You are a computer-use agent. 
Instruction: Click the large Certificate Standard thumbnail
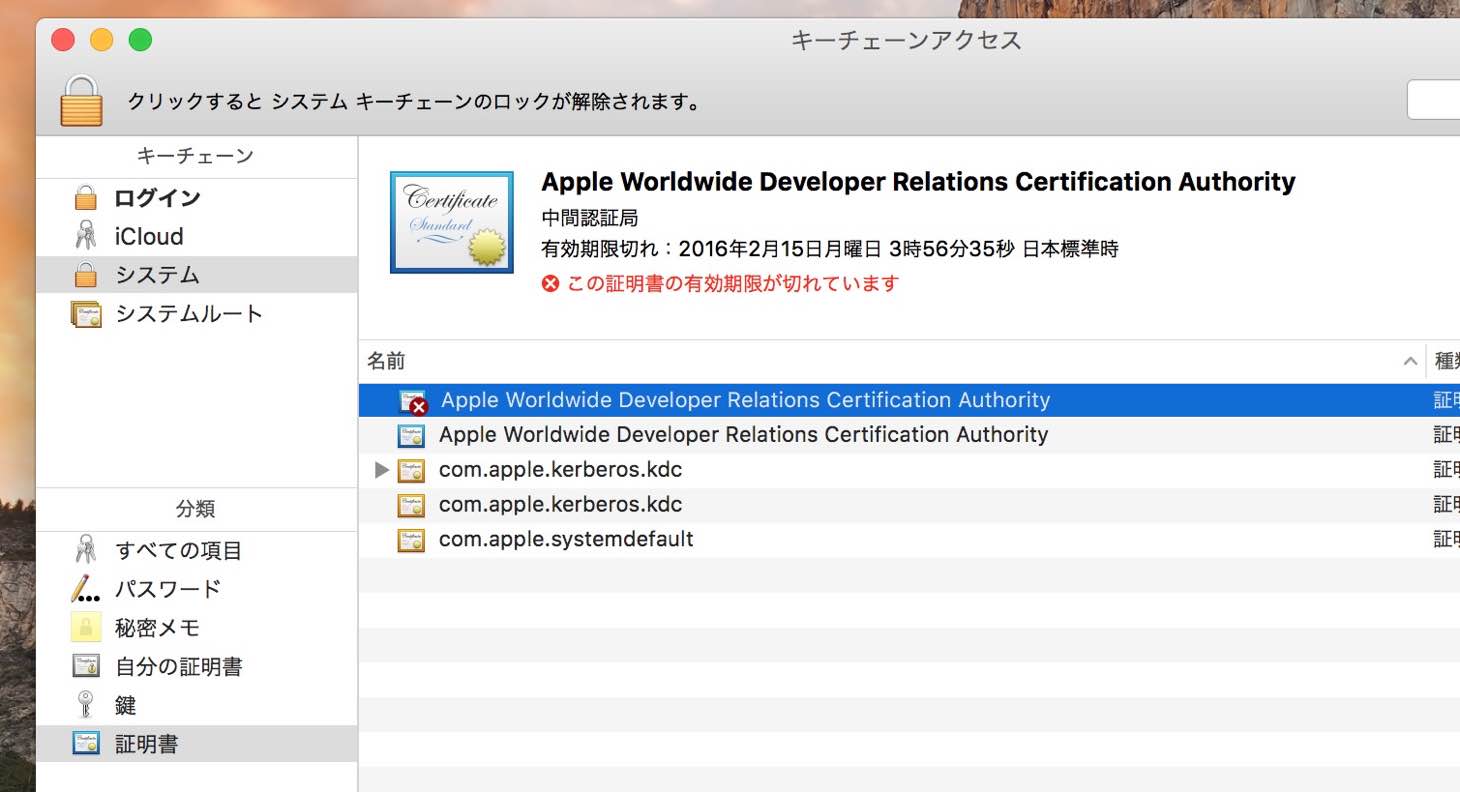(x=452, y=222)
